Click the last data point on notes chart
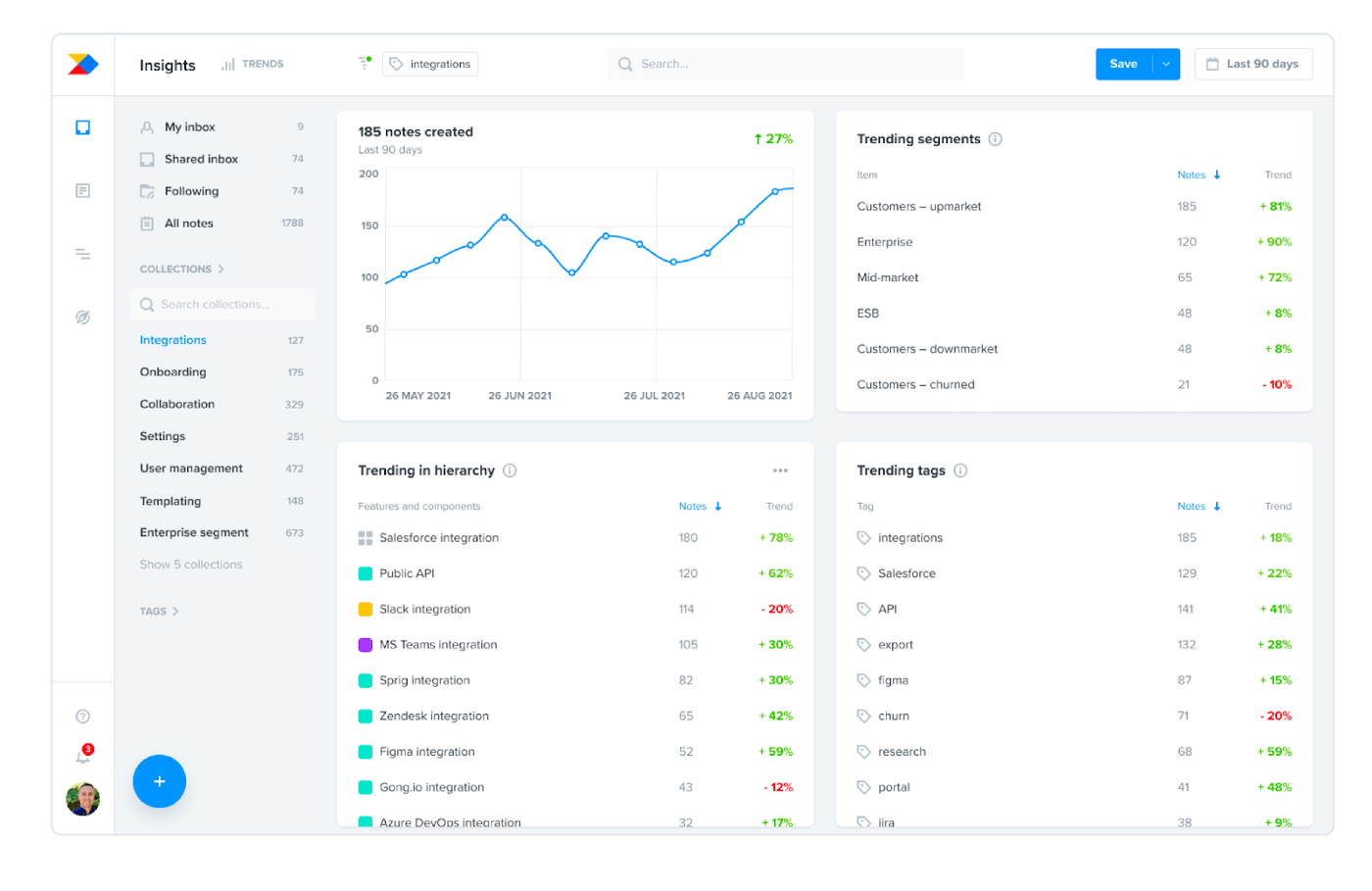 click(775, 192)
